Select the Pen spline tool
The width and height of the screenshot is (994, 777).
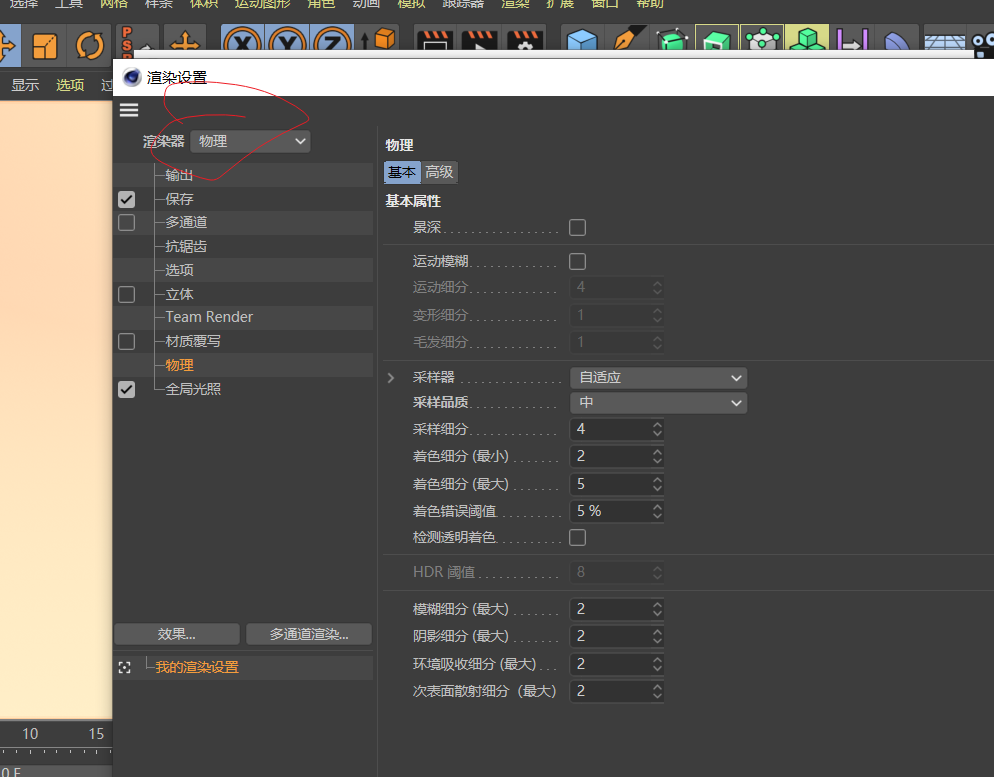(626, 44)
